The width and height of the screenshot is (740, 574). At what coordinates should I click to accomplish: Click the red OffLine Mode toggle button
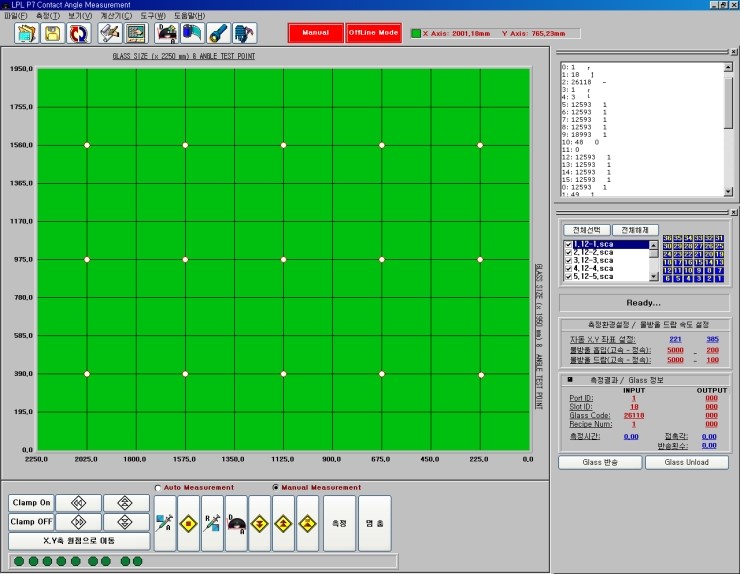point(373,33)
